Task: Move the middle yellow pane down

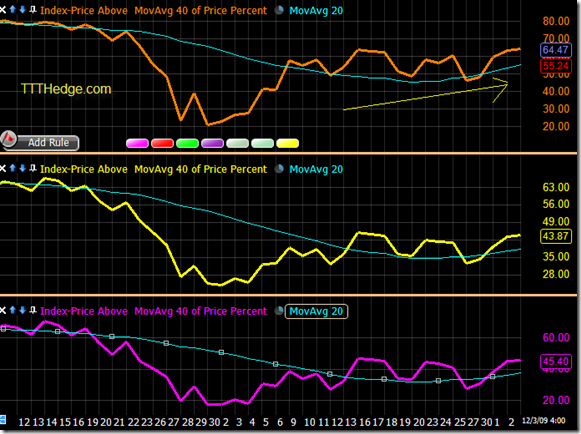Action: tap(23, 168)
